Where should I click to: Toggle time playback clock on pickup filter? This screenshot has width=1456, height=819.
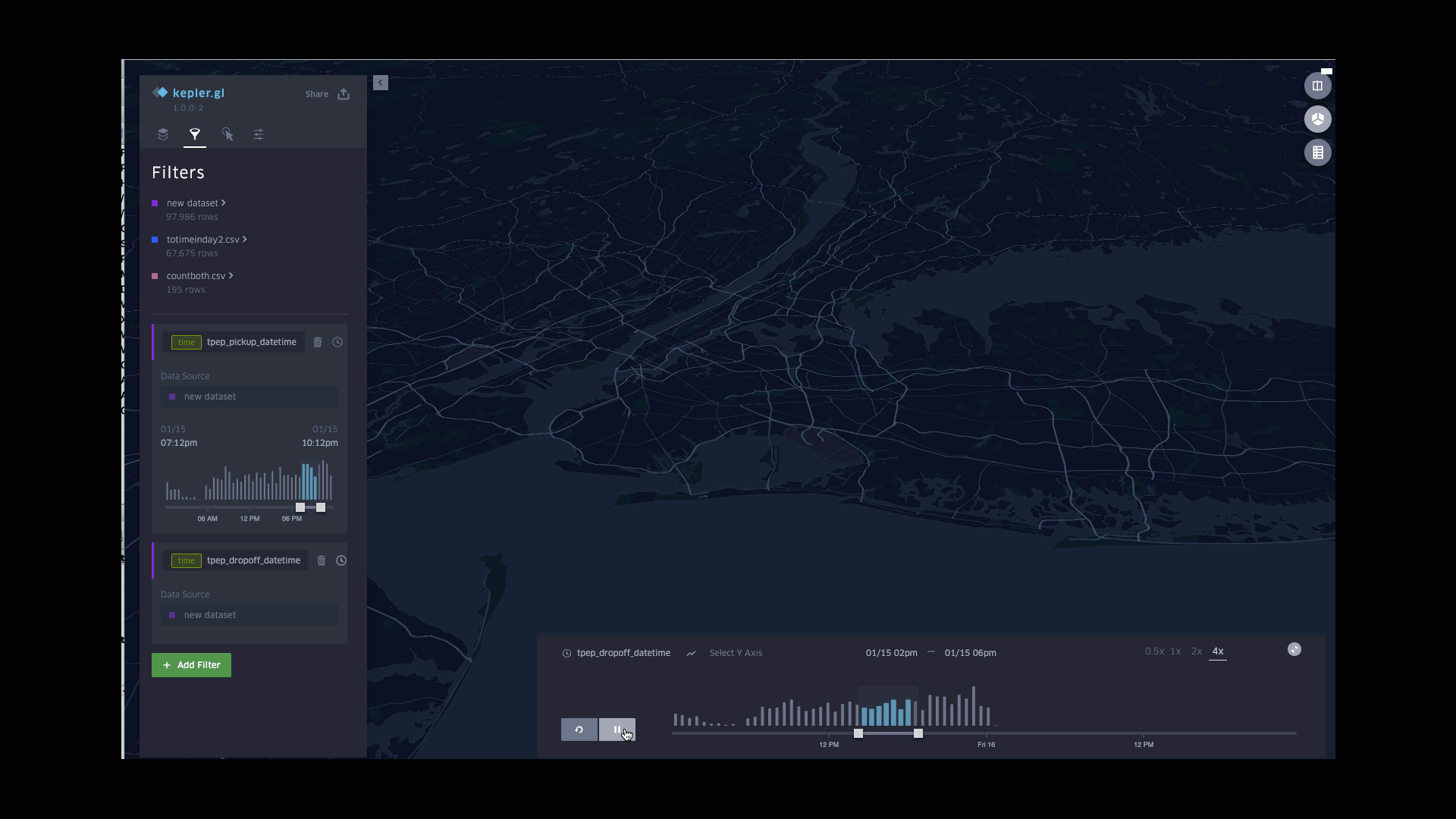[337, 342]
